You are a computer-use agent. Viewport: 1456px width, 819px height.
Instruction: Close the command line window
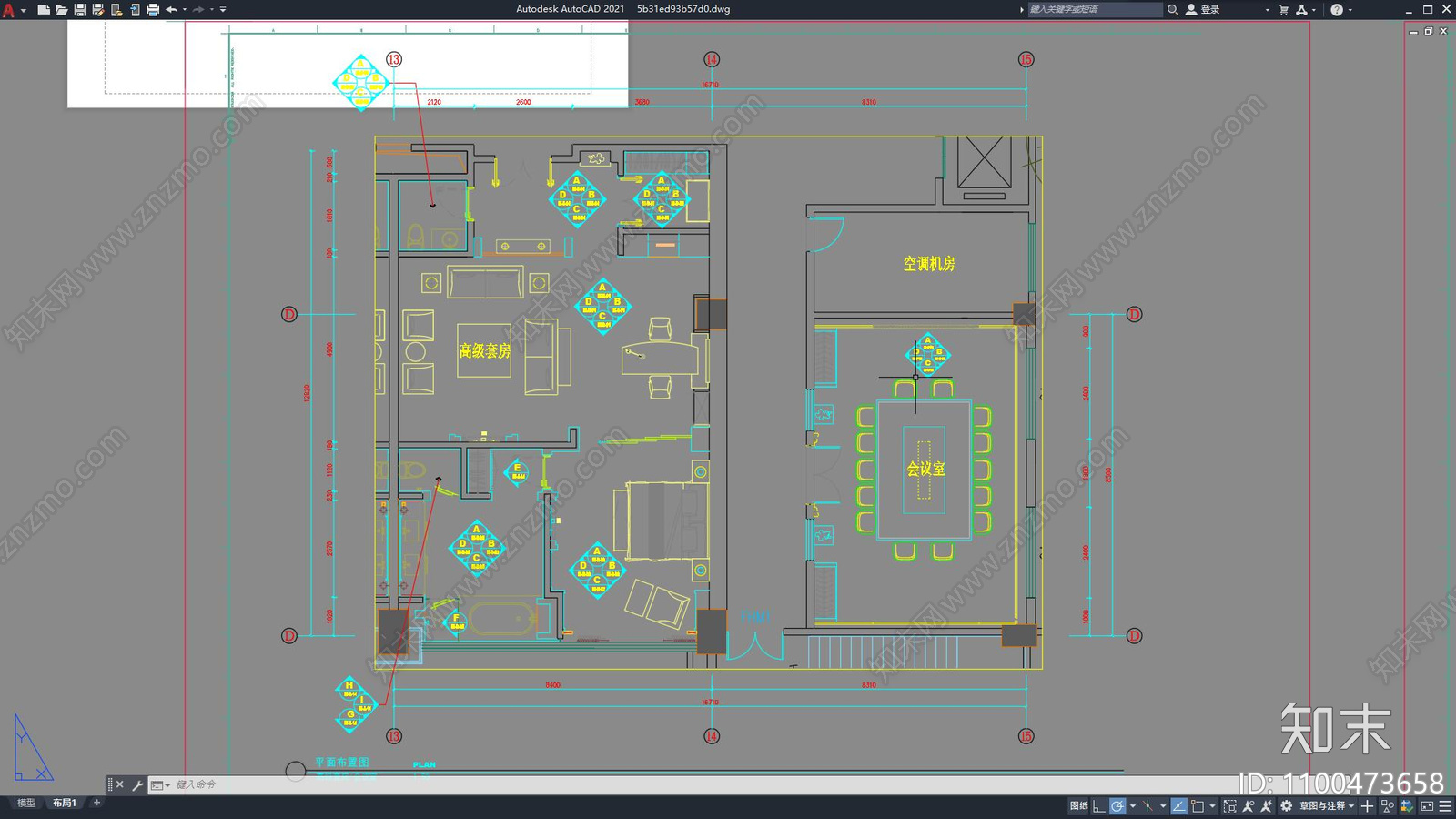[x=120, y=784]
